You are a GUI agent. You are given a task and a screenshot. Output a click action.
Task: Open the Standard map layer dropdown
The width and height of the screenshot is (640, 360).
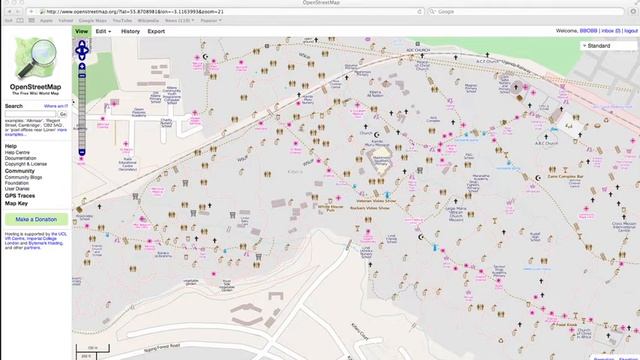pyautogui.click(x=609, y=46)
